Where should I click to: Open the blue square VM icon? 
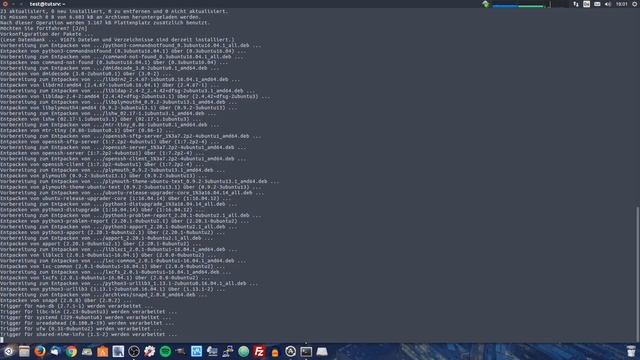coord(196,351)
